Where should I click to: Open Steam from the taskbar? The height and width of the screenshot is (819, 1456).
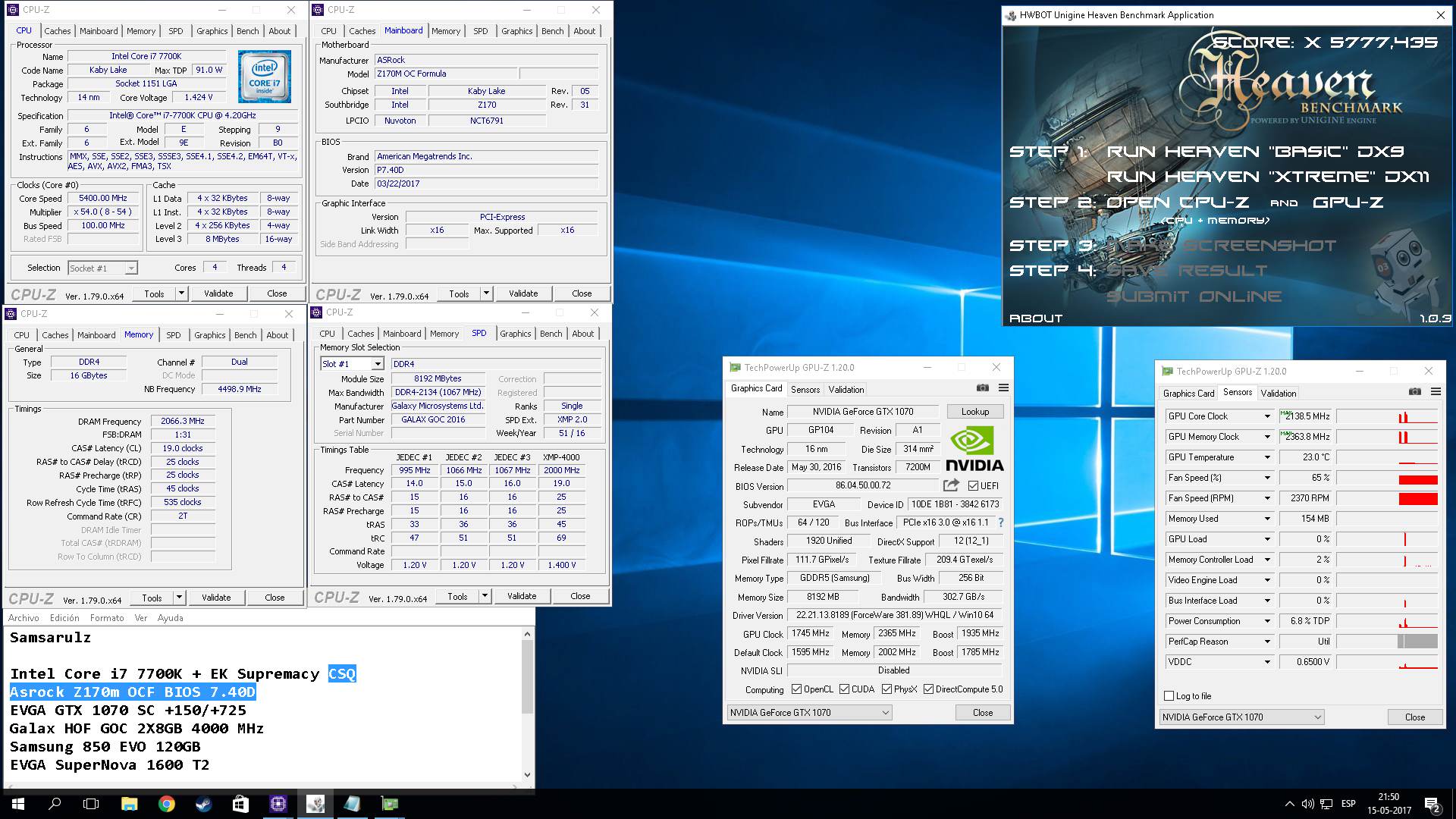[203, 804]
